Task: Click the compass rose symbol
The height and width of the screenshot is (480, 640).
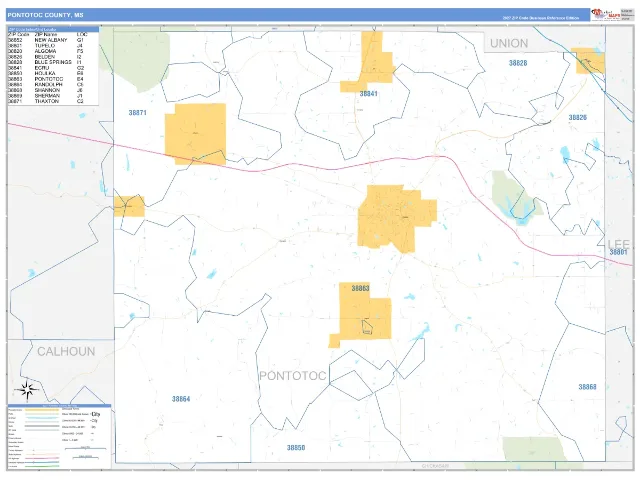Action: tap(27, 390)
